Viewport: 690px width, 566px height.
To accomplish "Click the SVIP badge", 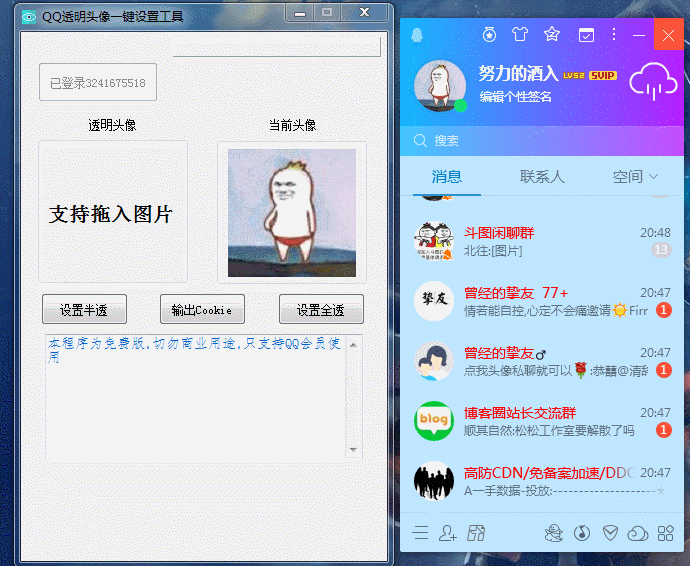I will [x=603, y=75].
